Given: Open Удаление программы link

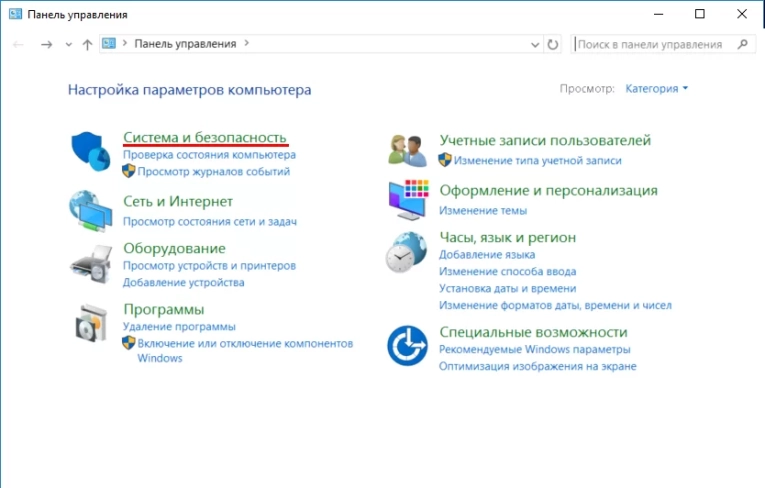Looking at the screenshot, I should click(x=179, y=326).
